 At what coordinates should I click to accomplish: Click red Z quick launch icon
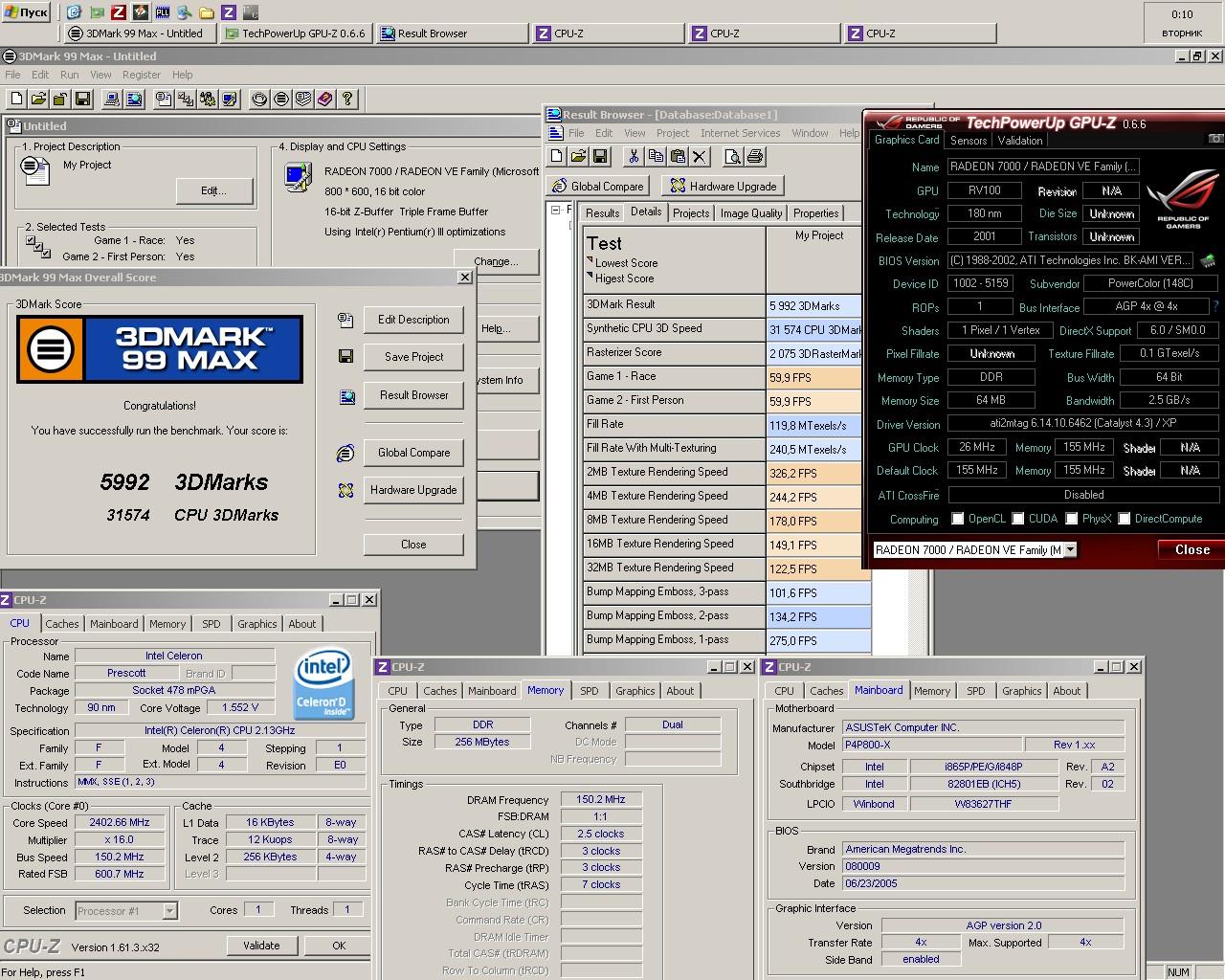[119, 12]
